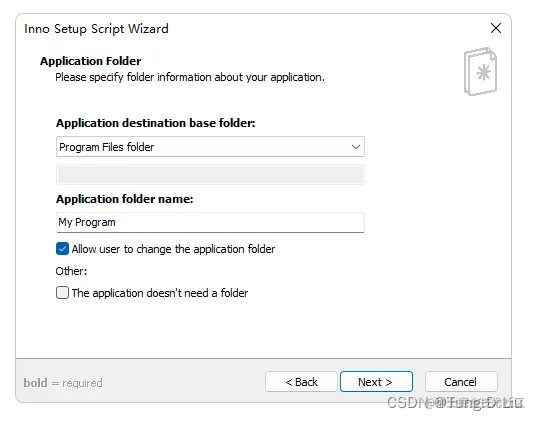Image resolution: width=537 pixels, height=421 pixels.
Task: Go back with the < Back button
Action: point(301,382)
